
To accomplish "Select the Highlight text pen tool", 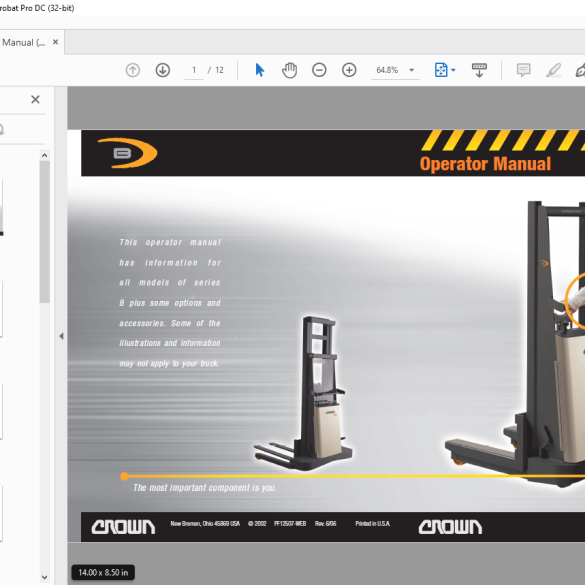I will pos(553,70).
